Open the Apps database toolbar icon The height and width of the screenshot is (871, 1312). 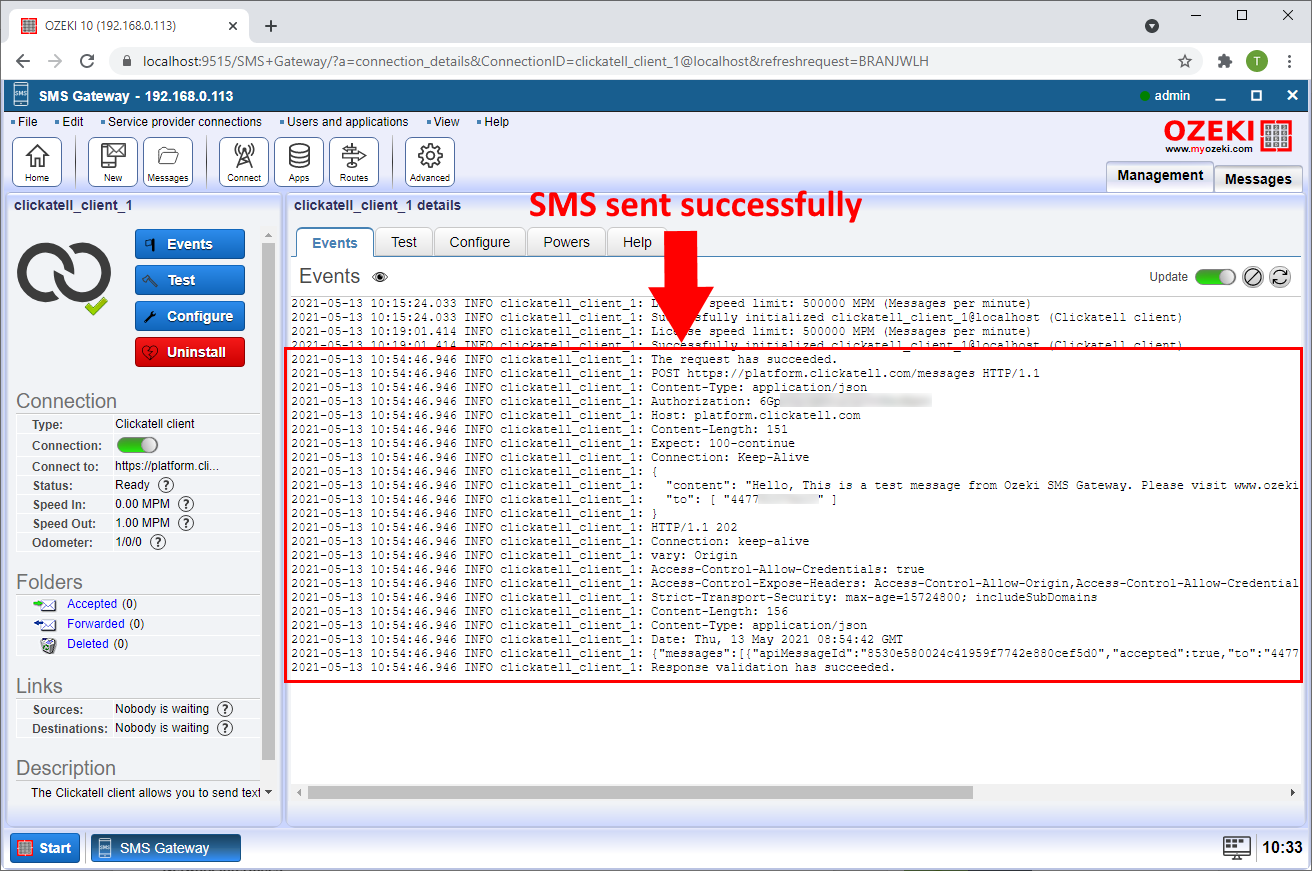[x=299, y=162]
